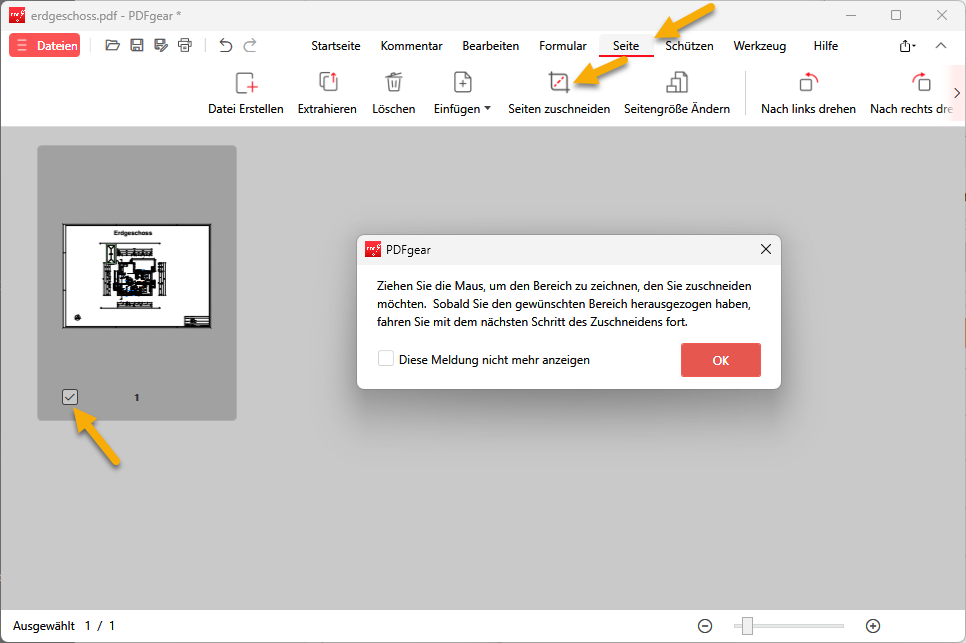Close the PDFgear message dialog
Image resolution: width=966 pixels, height=643 pixels.
pos(766,249)
